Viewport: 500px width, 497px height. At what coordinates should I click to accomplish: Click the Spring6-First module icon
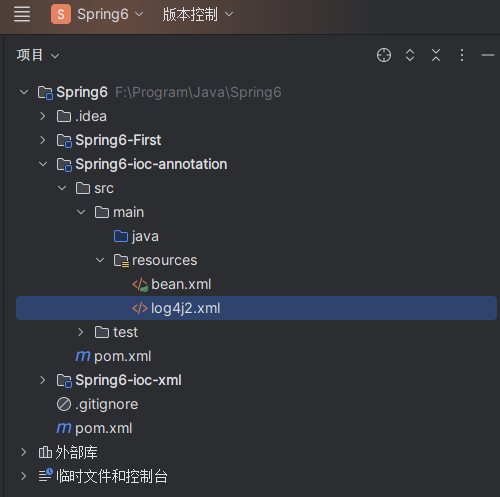tap(64, 141)
